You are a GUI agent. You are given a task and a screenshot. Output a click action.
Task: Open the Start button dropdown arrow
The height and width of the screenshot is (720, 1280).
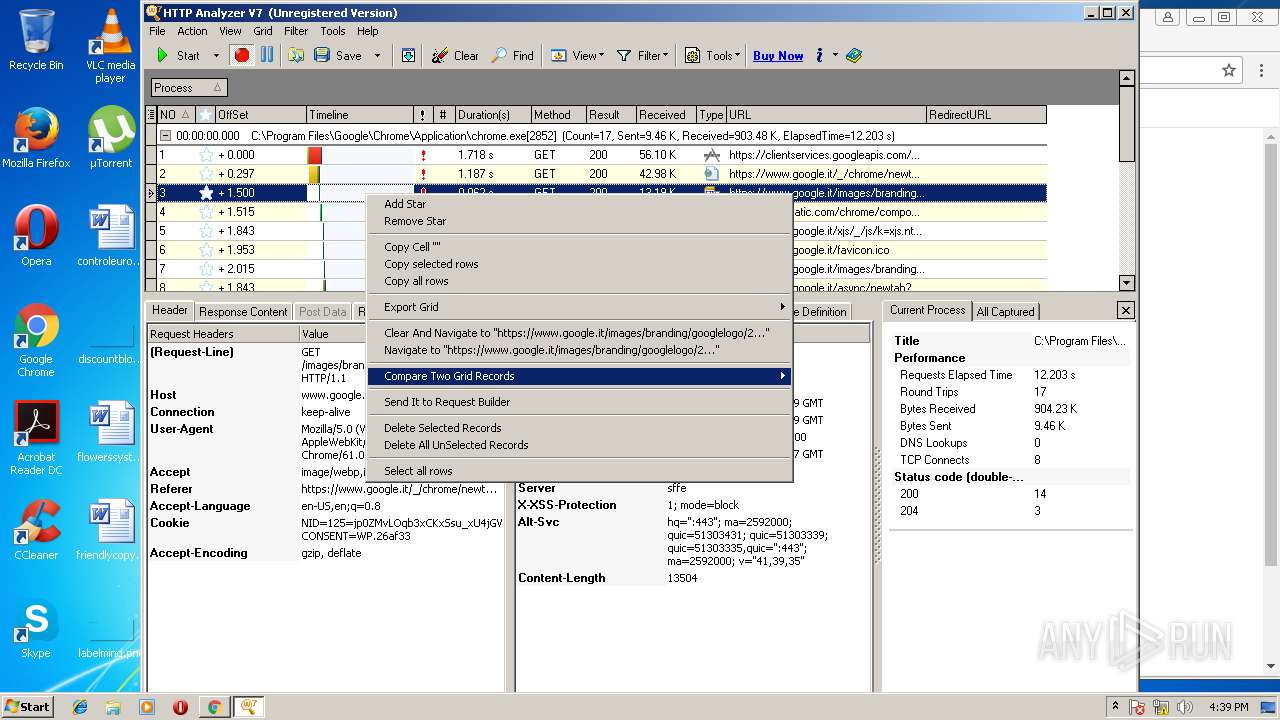(x=215, y=56)
